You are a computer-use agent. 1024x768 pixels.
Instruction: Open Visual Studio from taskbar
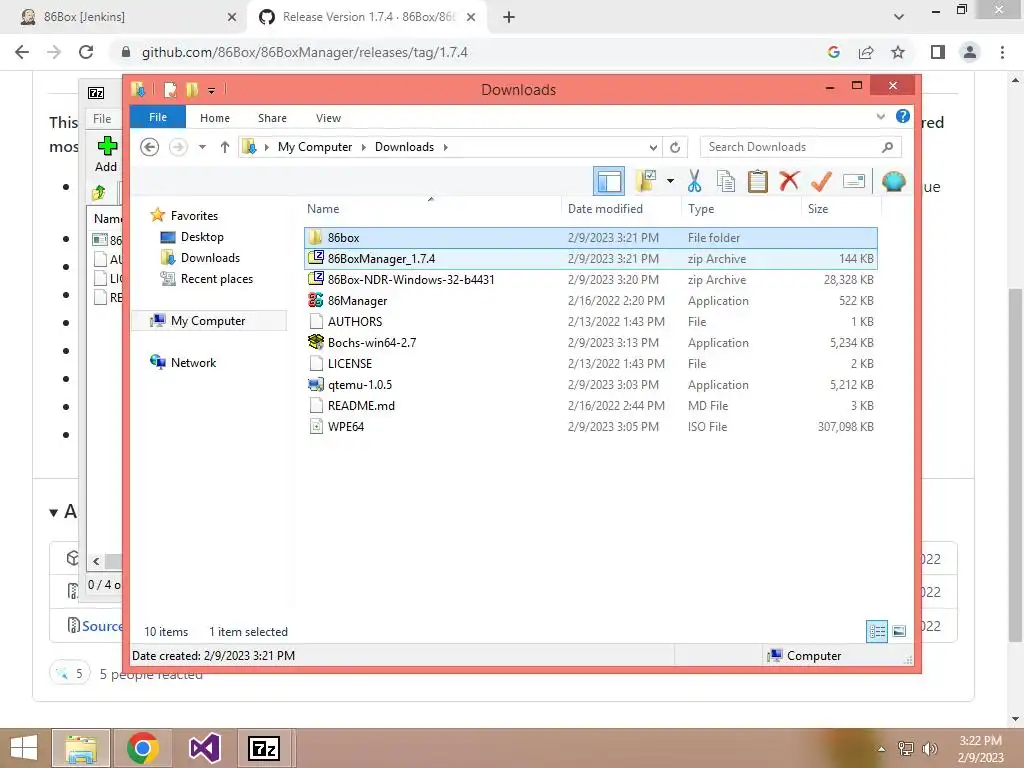point(204,748)
